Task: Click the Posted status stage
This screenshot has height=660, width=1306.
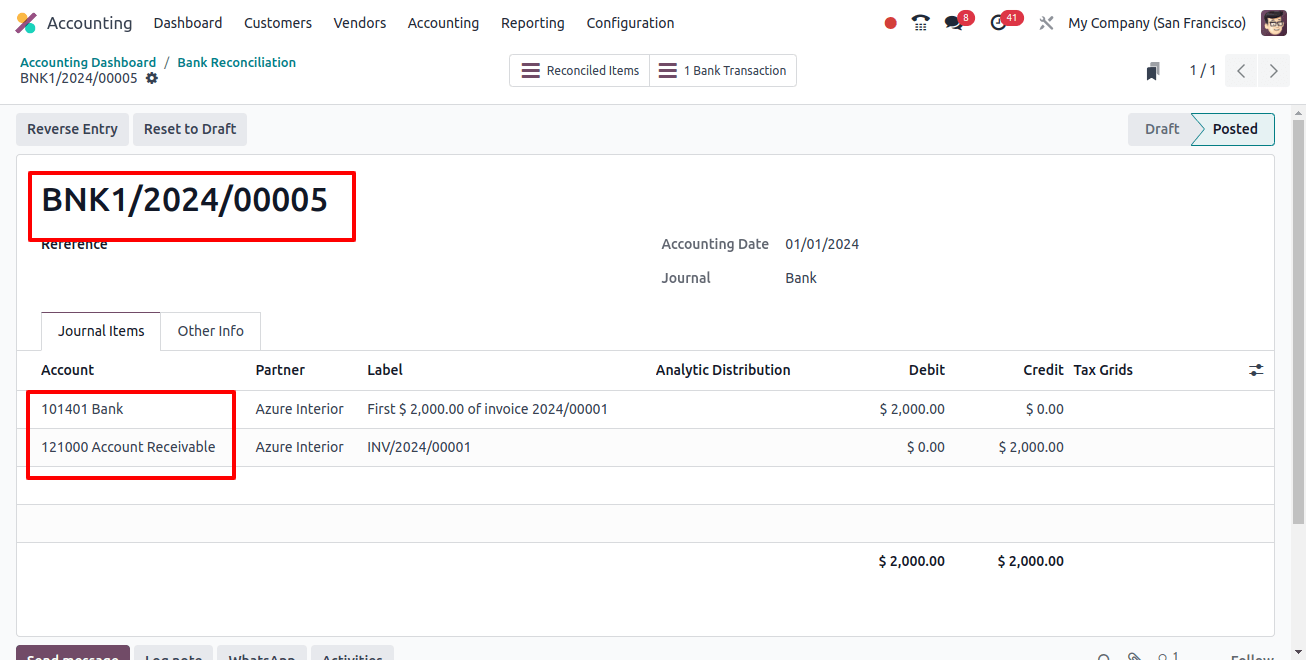Action: [x=1234, y=129]
